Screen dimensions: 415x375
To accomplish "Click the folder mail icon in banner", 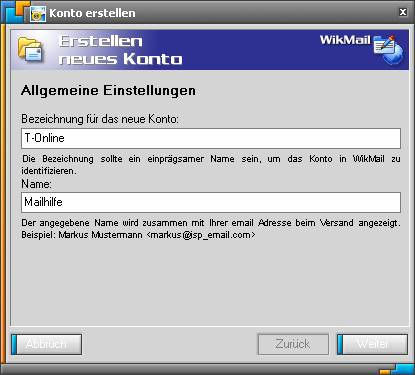I will (x=31, y=50).
